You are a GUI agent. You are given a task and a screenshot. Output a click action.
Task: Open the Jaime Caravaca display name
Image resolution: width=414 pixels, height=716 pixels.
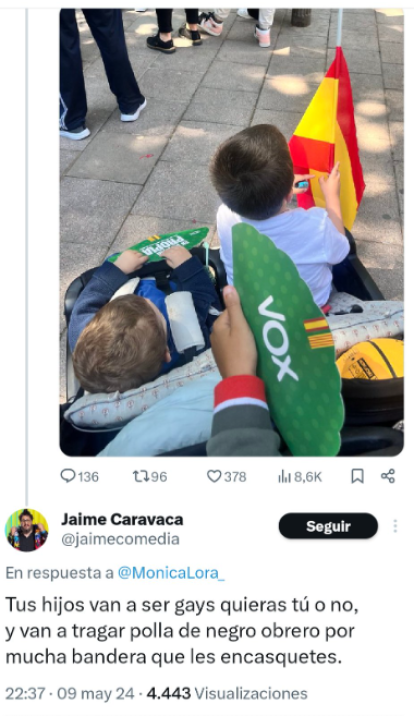[x=122, y=519]
